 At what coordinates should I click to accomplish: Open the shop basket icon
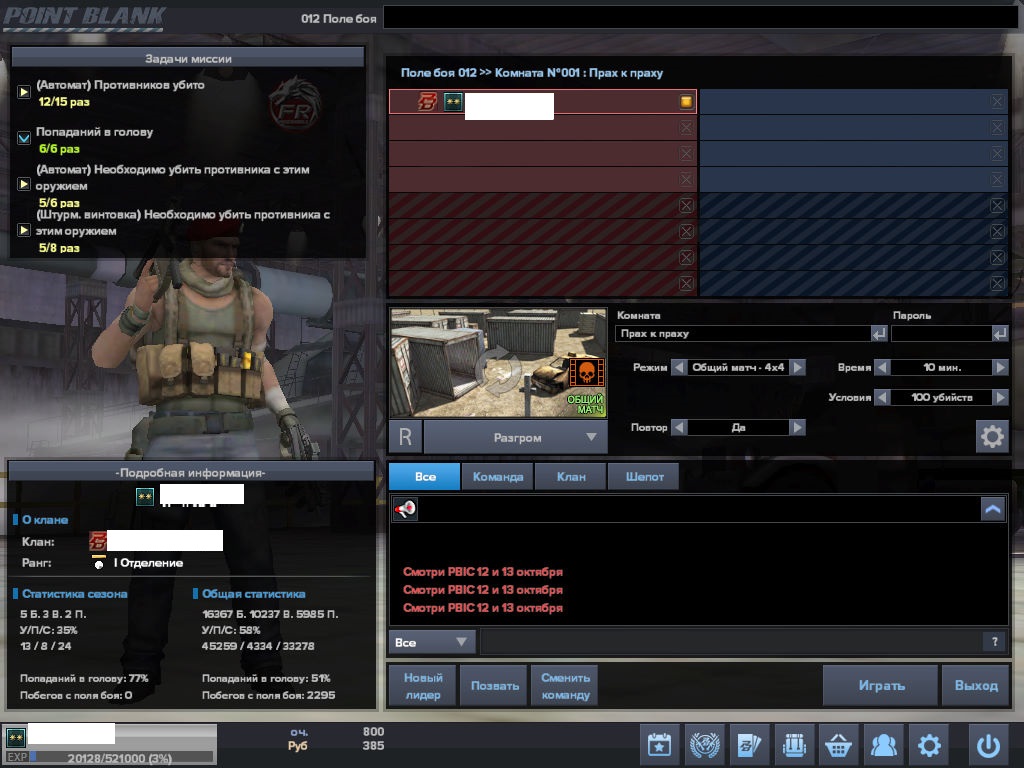click(839, 744)
